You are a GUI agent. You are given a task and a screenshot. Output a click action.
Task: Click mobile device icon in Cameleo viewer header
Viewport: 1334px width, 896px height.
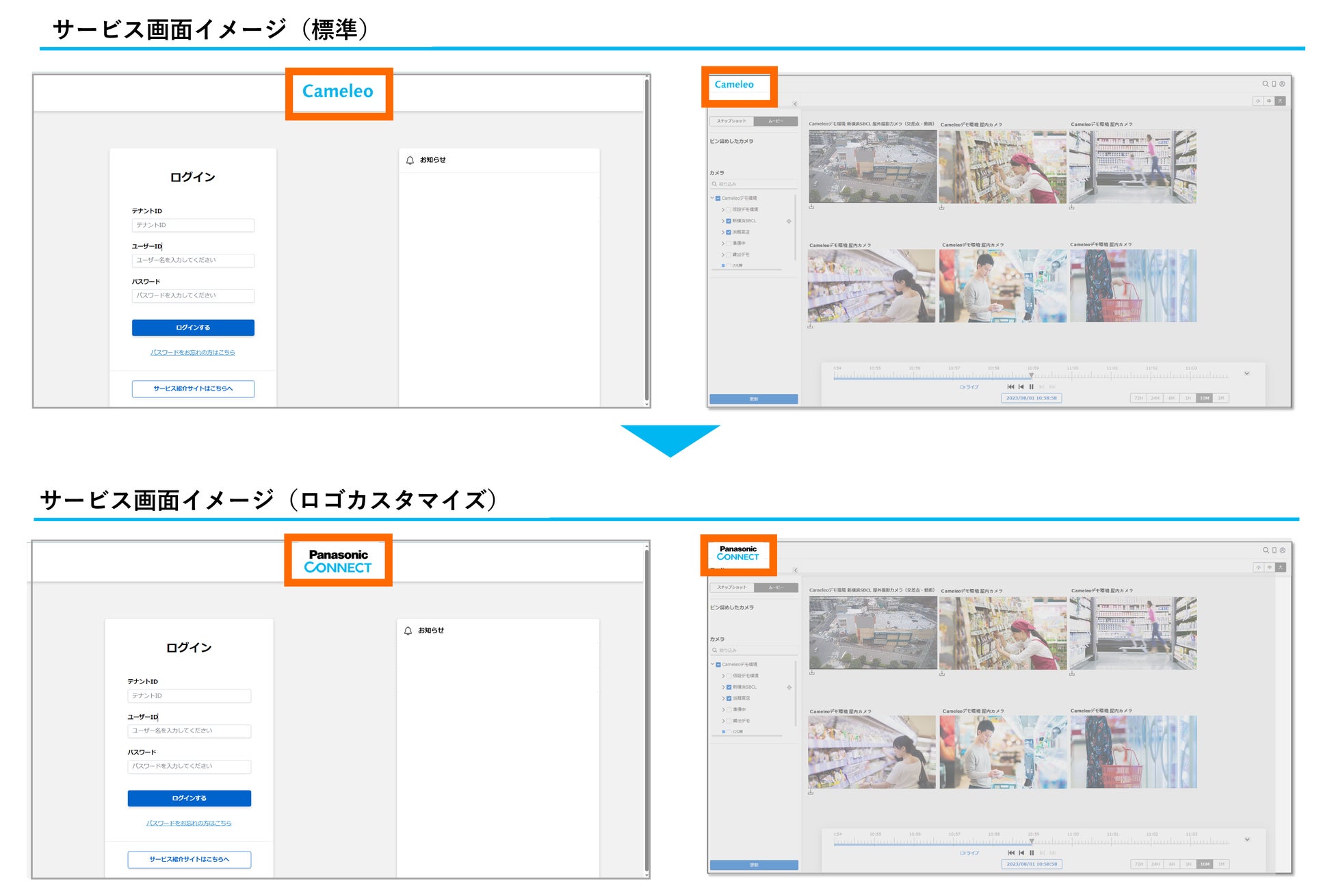pyautogui.click(x=1274, y=84)
